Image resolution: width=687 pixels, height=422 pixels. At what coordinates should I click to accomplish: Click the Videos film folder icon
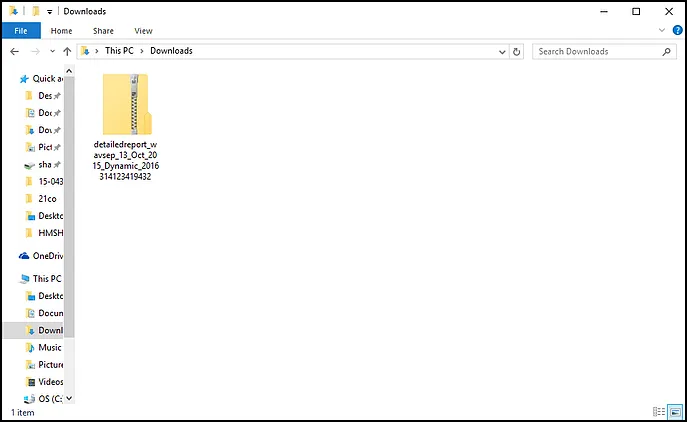(x=30, y=382)
